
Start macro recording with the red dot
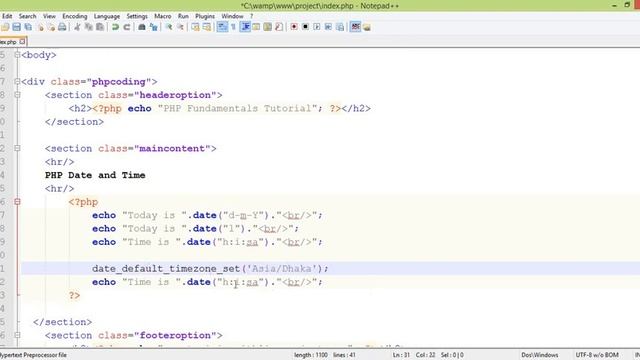tap(294, 27)
